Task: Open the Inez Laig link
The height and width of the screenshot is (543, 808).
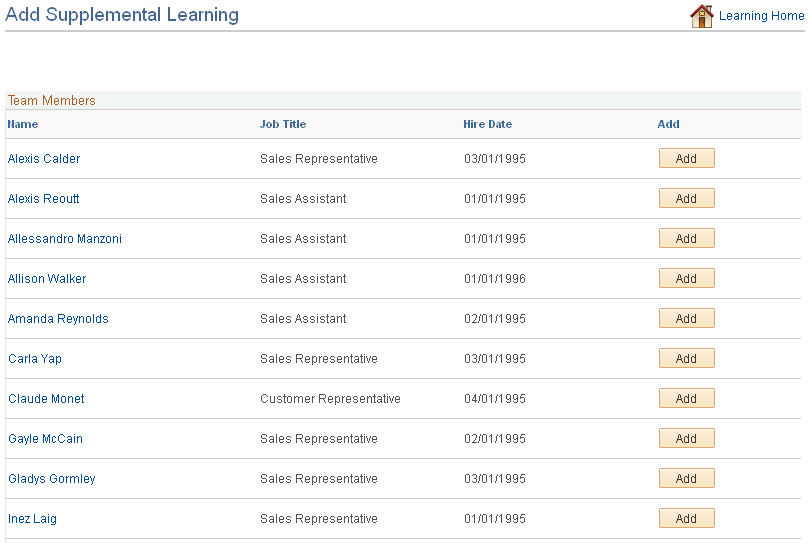Action: coord(32,519)
